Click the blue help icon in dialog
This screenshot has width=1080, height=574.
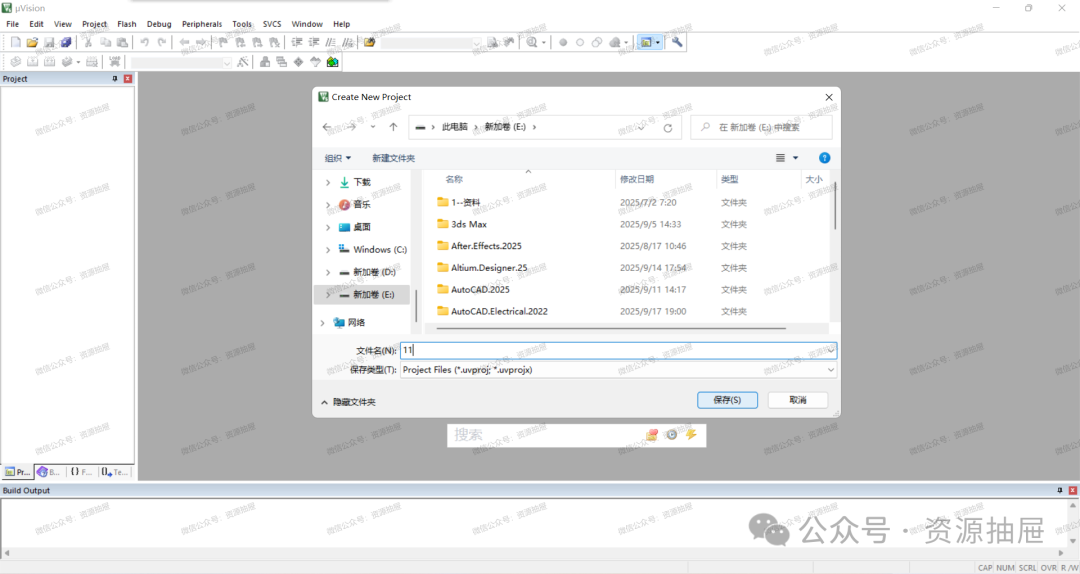(824, 158)
